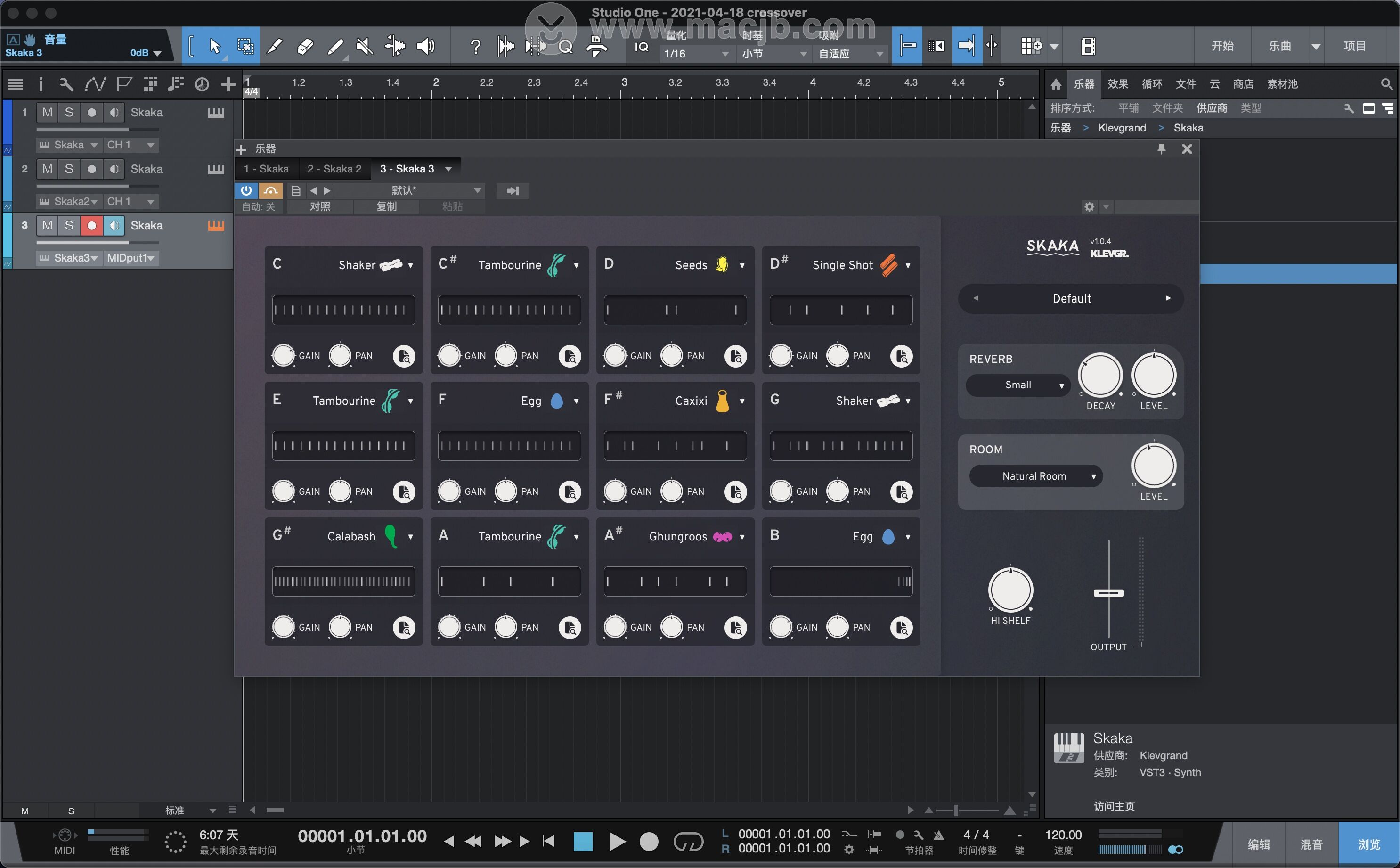The width and height of the screenshot is (1400, 868).
Task: Click bar 3 on timeline ruler
Action: pos(624,82)
